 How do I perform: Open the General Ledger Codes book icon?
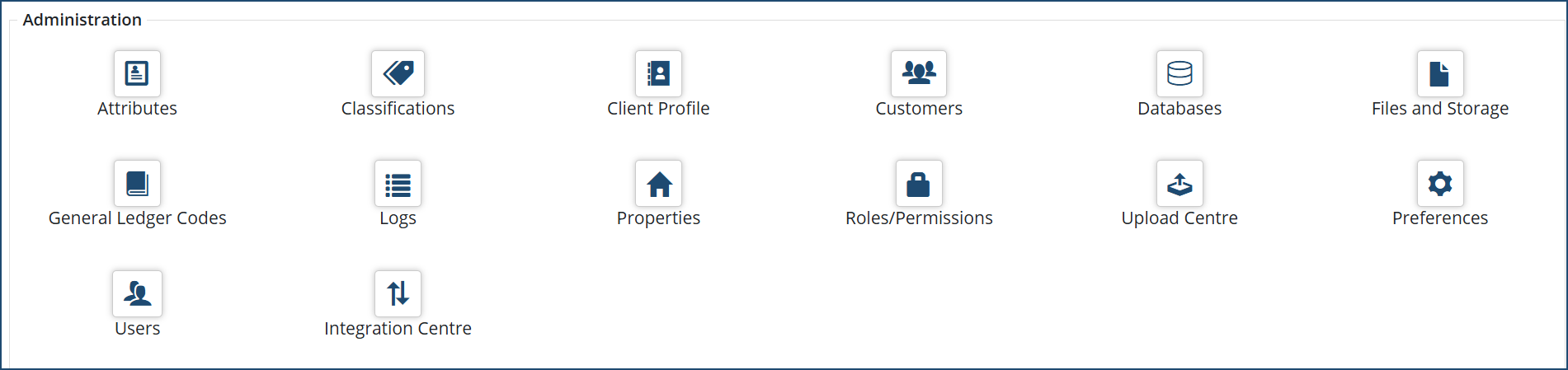coord(137,183)
